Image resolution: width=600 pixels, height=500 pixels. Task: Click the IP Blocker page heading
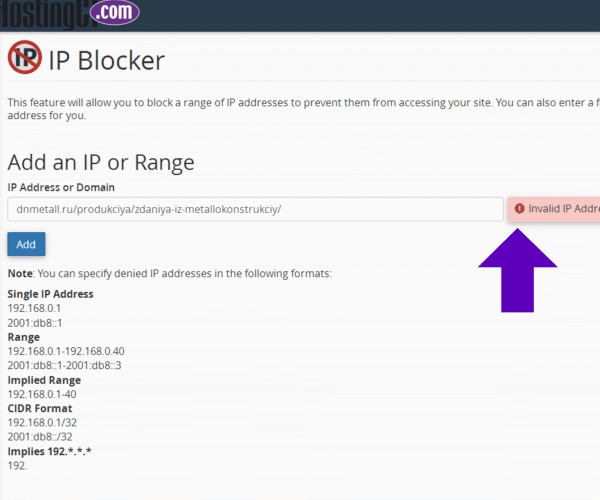tap(106, 60)
